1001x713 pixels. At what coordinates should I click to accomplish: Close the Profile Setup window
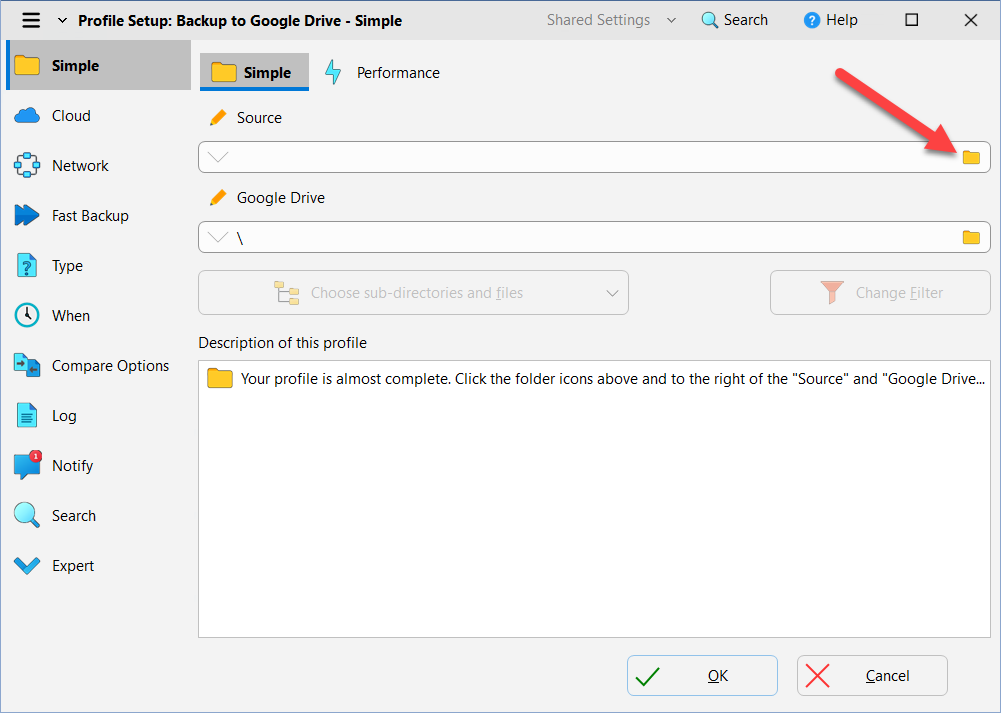tap(970, 20)
